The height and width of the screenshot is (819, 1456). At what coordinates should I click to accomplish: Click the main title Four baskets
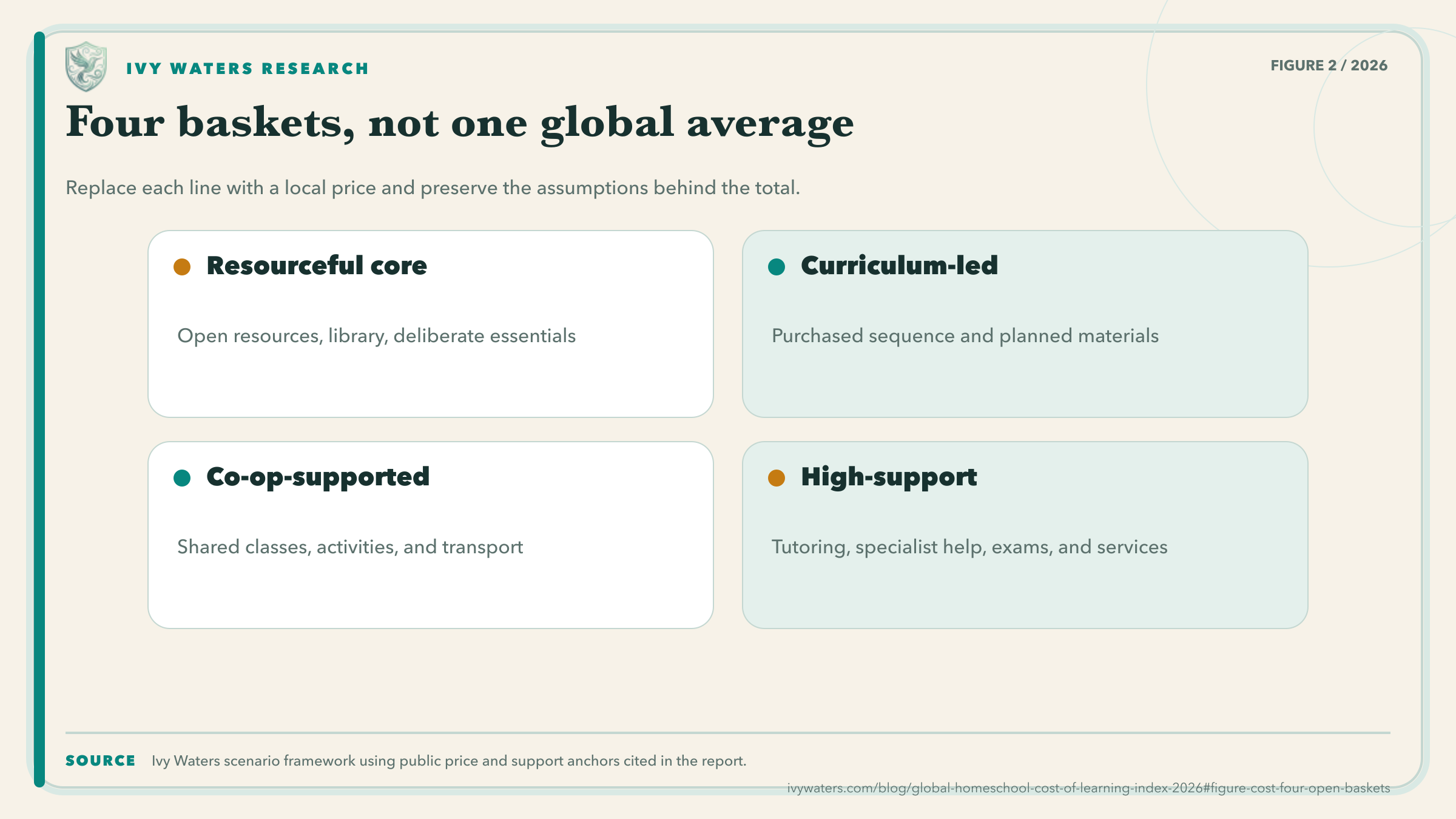click(x=460, y=124)
